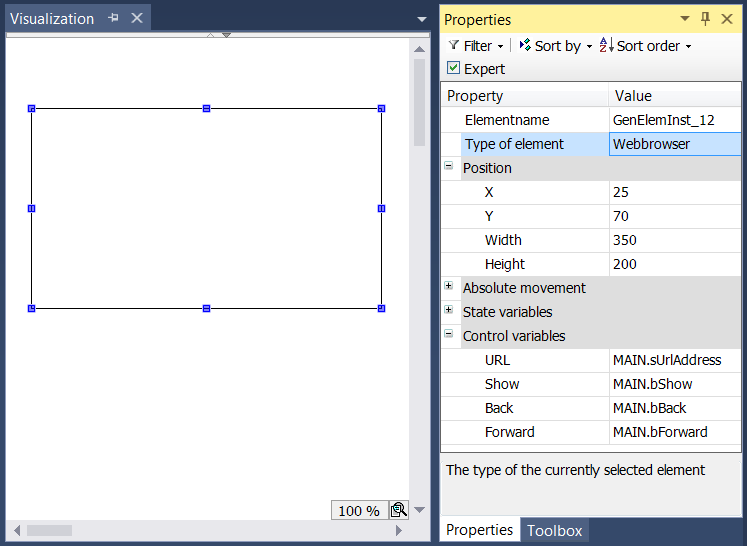Viewport: 747px width, 546px height.
Task: Collapse the Position group
Action: (449, 166)
